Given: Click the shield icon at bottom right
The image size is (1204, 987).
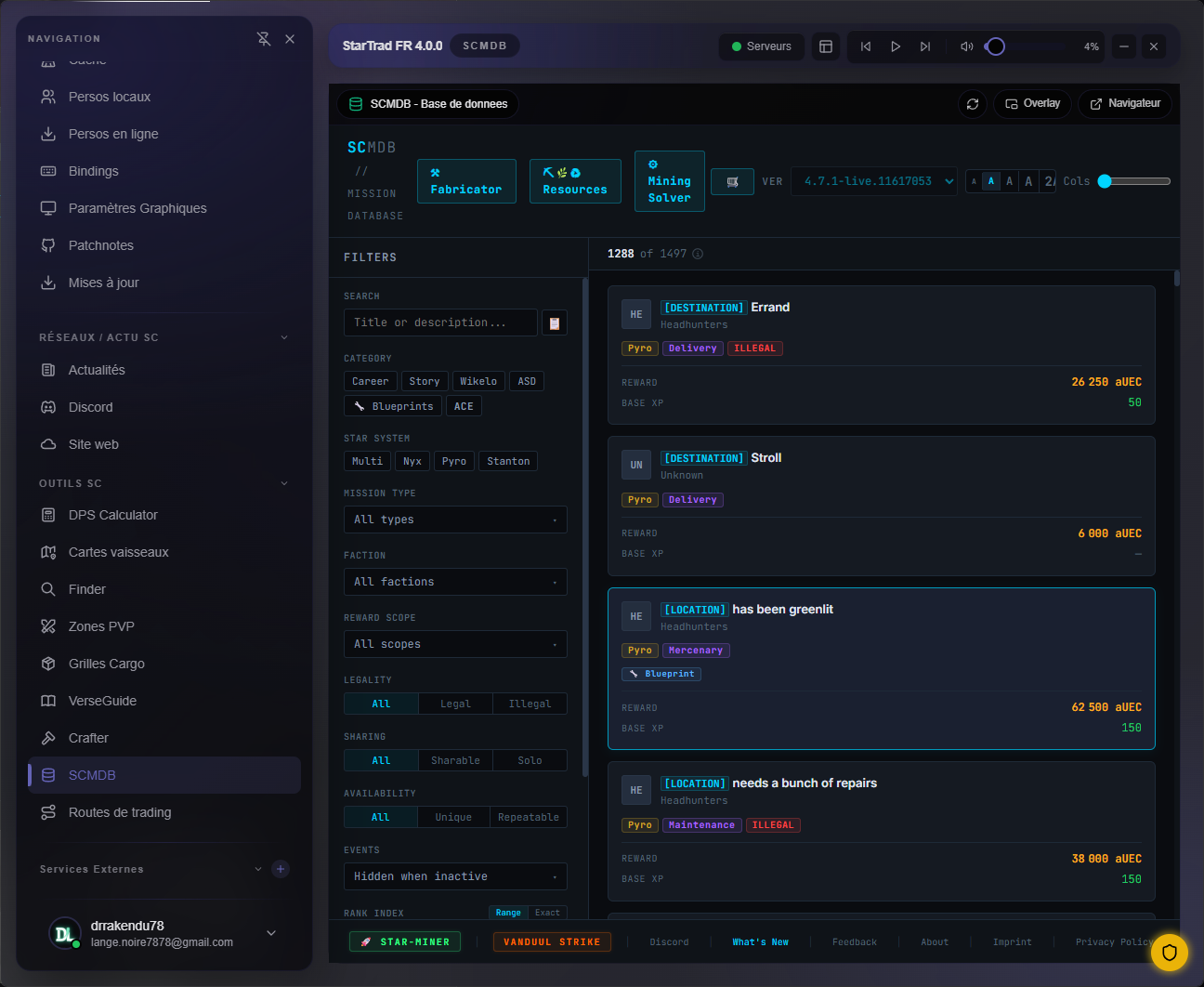Looking at the screenshot, I should click(1169, 952).
